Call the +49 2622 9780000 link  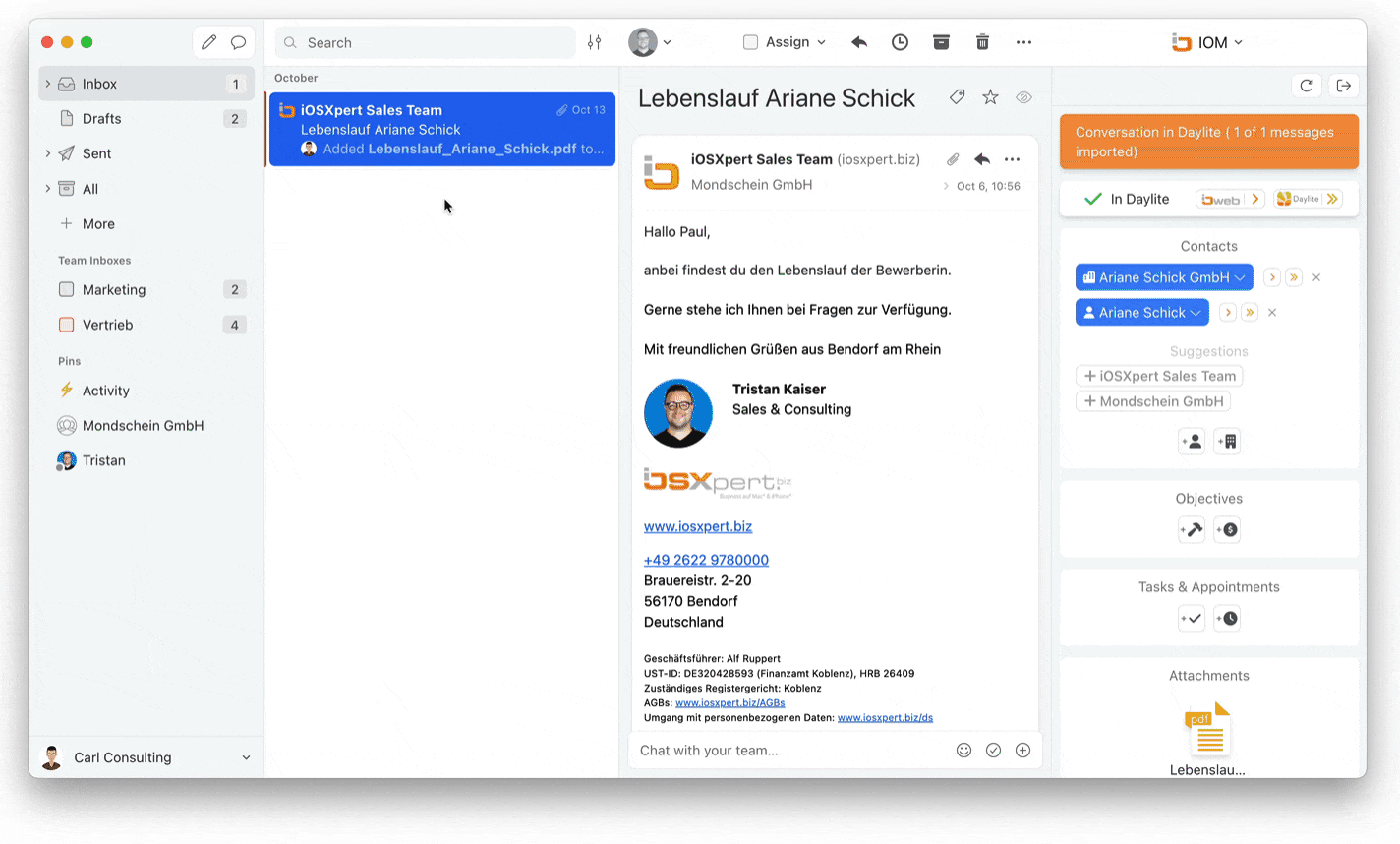tap(706, 560)
